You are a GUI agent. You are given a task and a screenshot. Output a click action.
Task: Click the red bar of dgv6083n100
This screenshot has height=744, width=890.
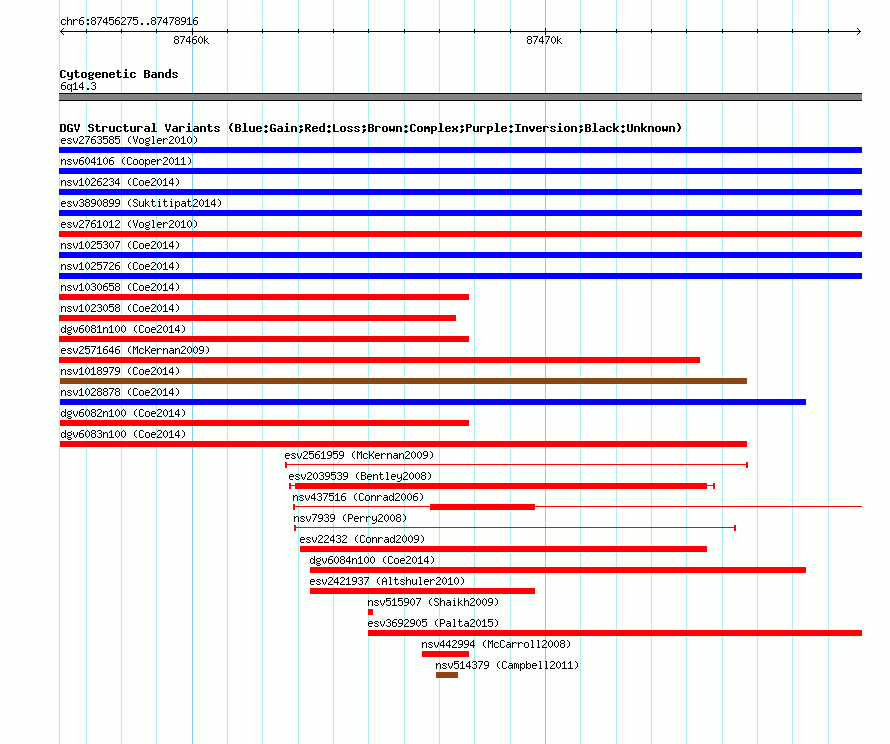(x=403, y=444)
